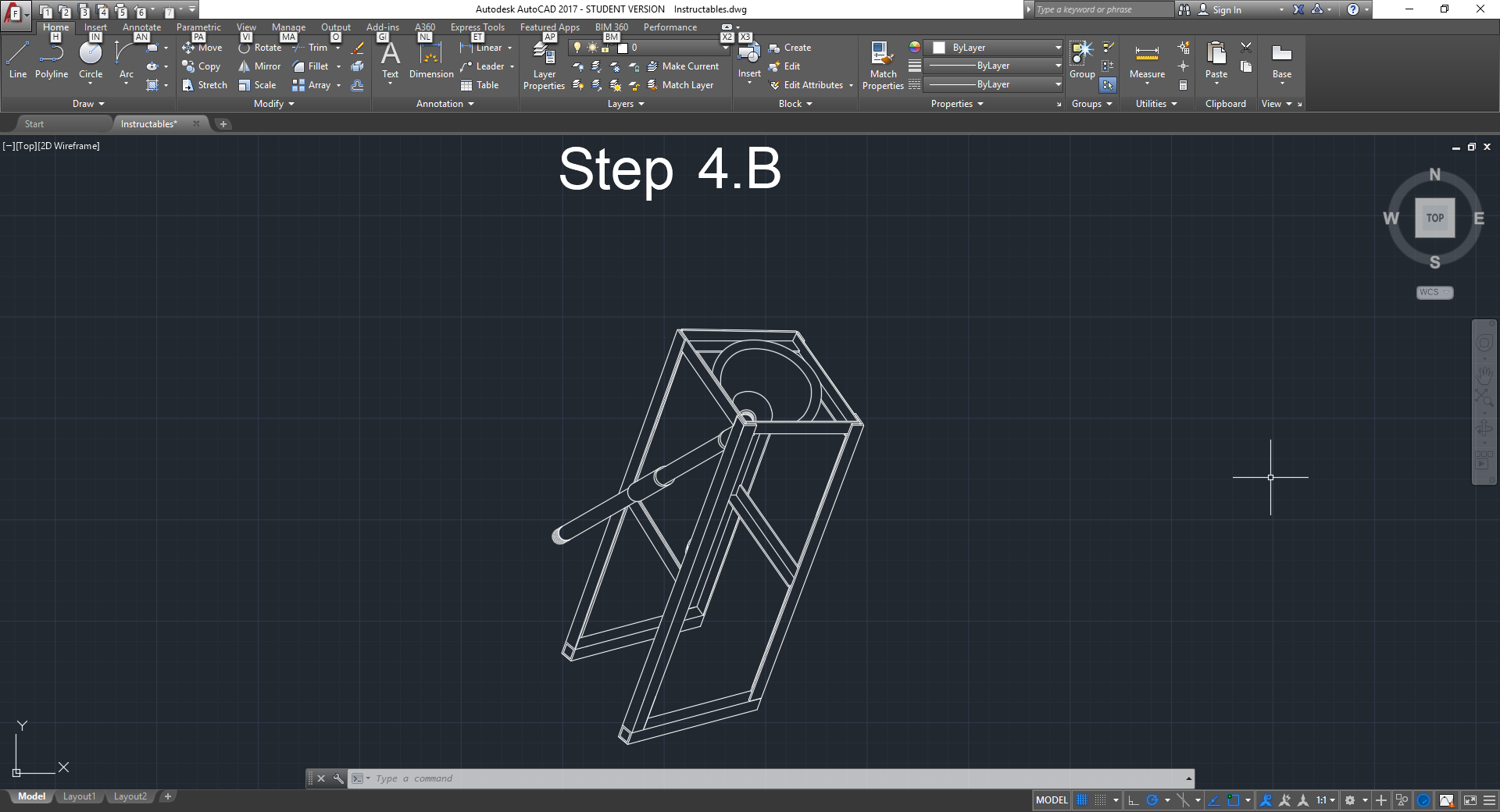The height and width of the screenshot is (812, 1500).
Task: Expand the Layers panel
Action: coord(626,104)
